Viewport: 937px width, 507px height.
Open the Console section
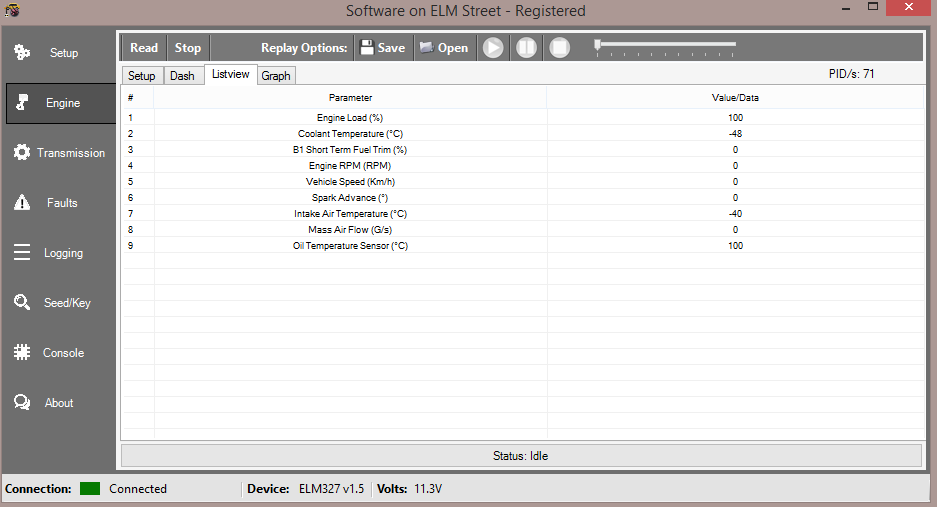point(58,353)
